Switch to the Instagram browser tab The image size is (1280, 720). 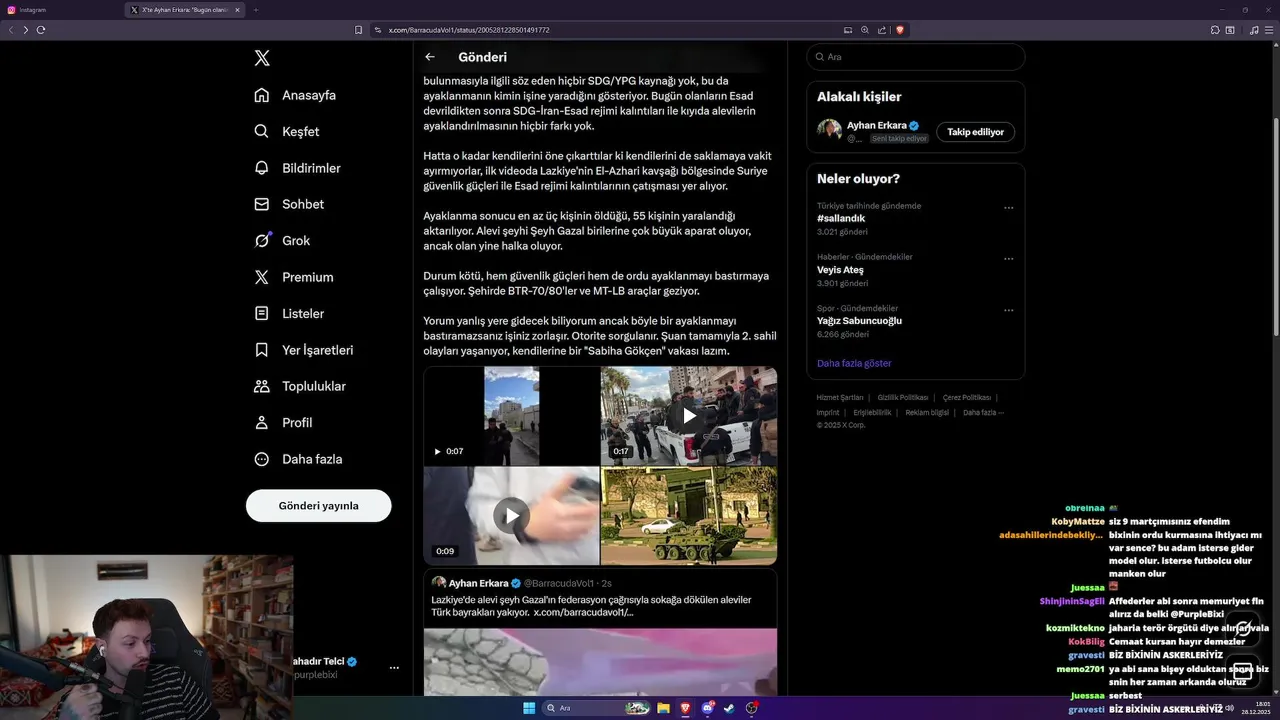60,10
